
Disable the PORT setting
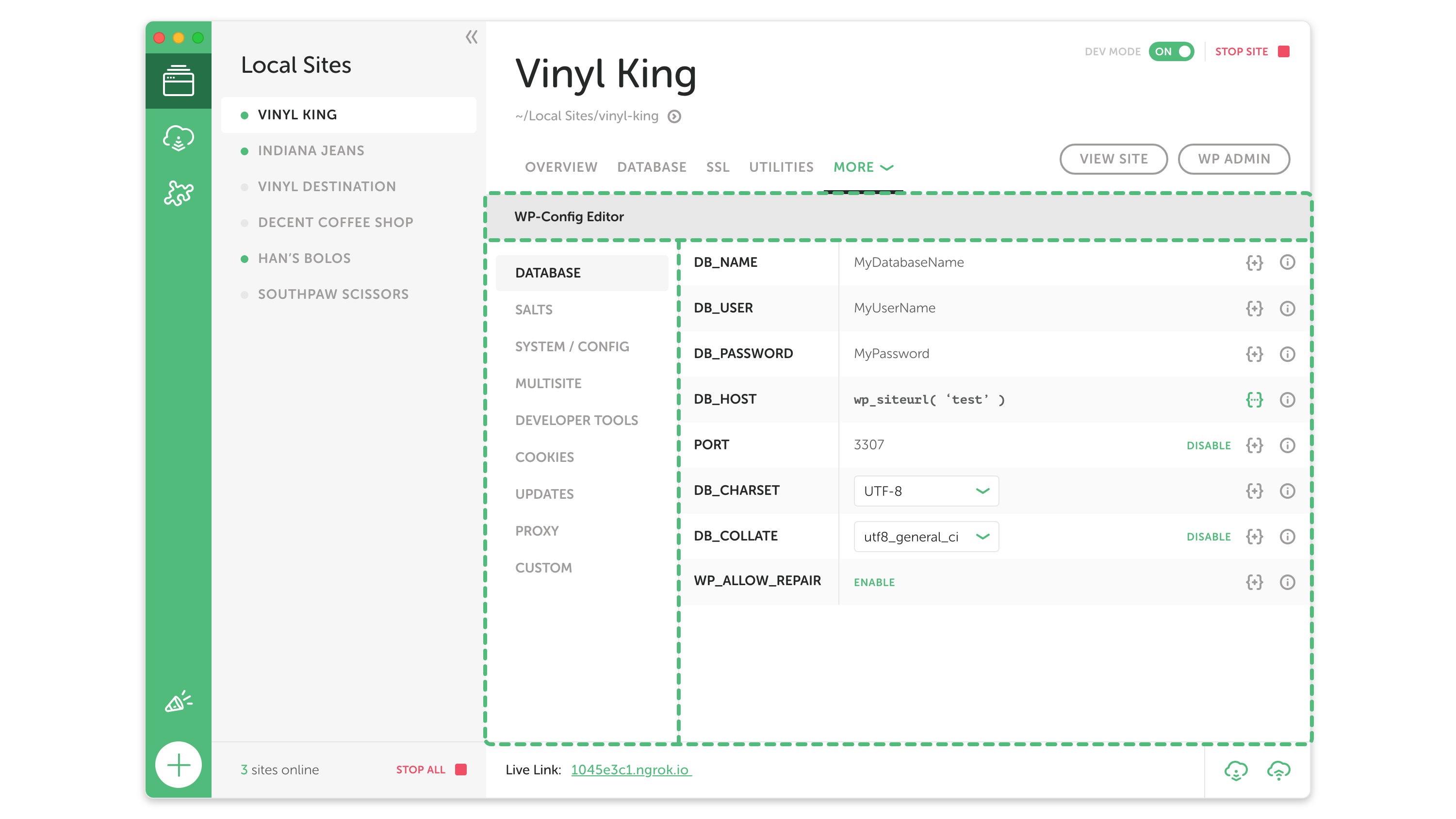click(x=1209, y=445)
